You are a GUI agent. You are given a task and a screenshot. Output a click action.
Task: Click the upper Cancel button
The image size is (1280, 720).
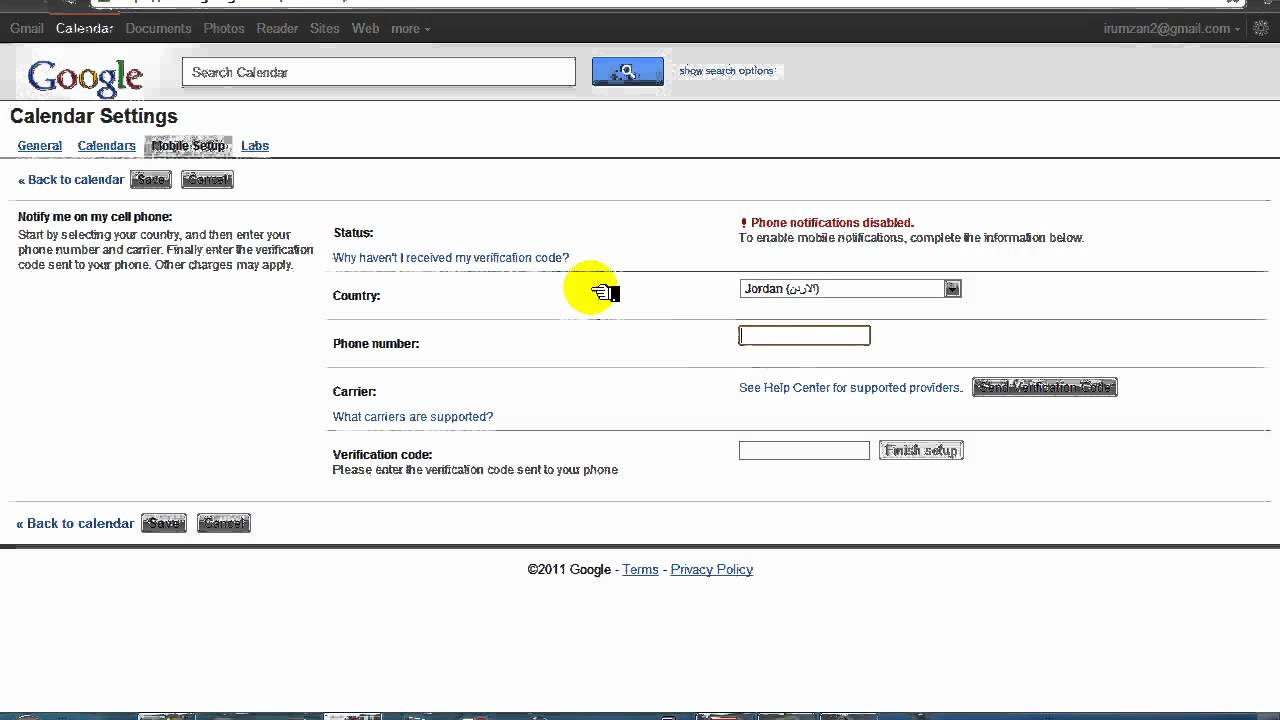207,180
